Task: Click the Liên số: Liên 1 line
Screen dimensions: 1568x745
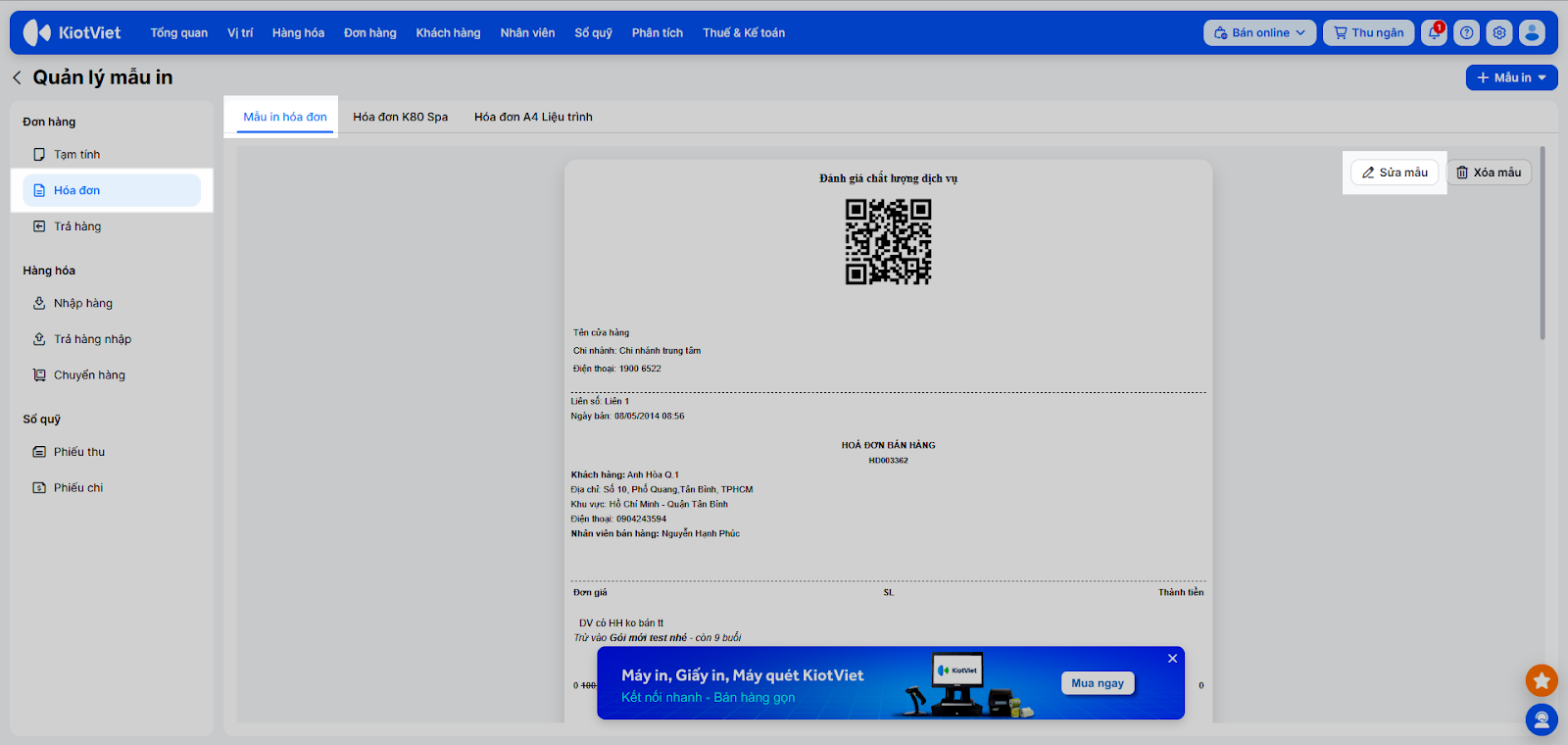Action: pos(601,401)
